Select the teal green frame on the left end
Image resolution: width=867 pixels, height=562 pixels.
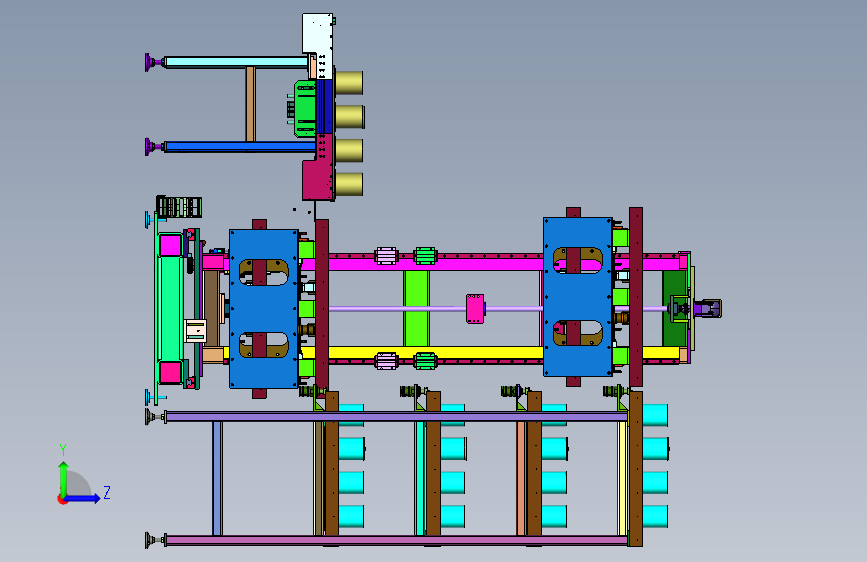[170, 310]
